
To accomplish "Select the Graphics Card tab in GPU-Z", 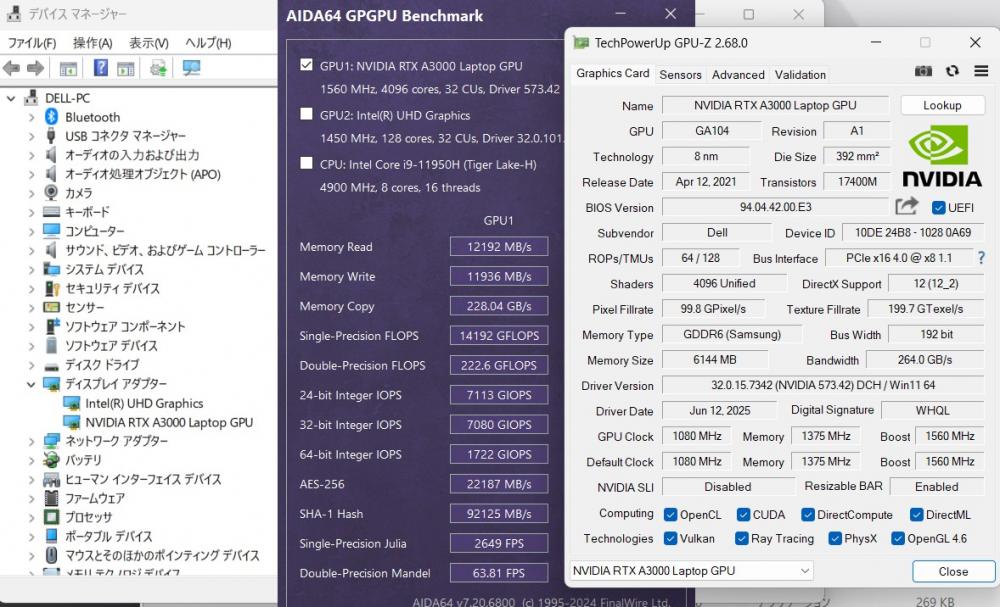I will (612, 73).
